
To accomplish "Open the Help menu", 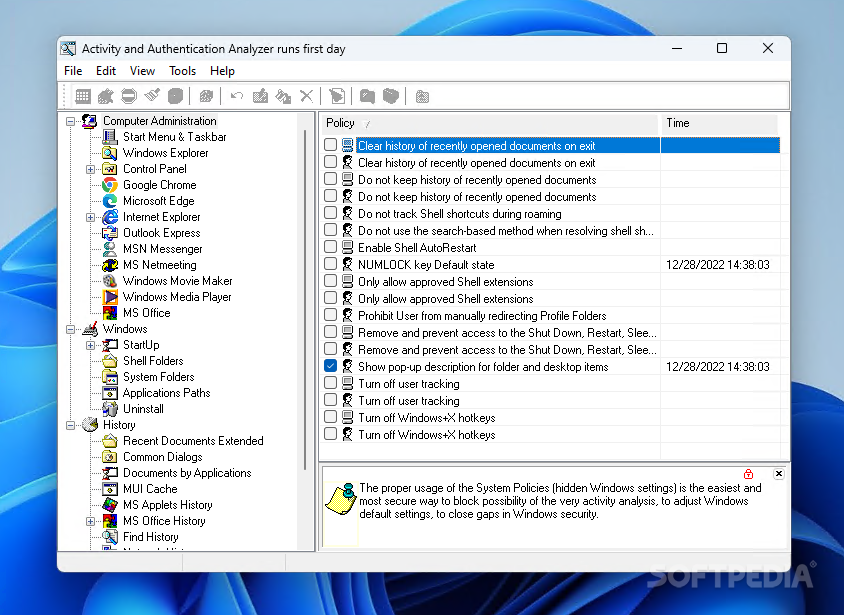I will coord(222,71).
